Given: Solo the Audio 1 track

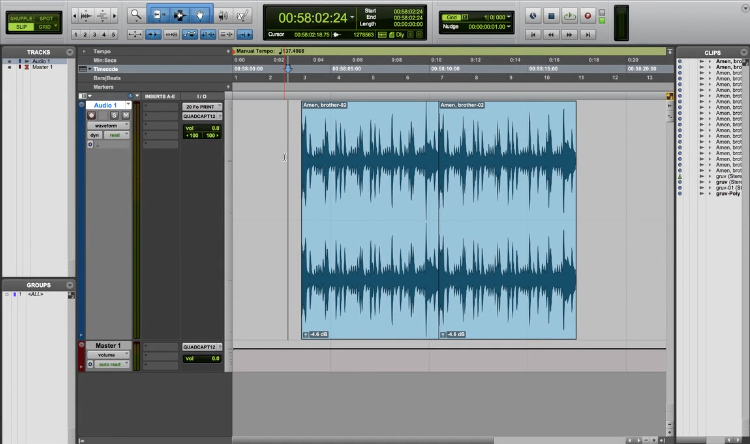Looking at the screenshot, I should tap(114, 115).
